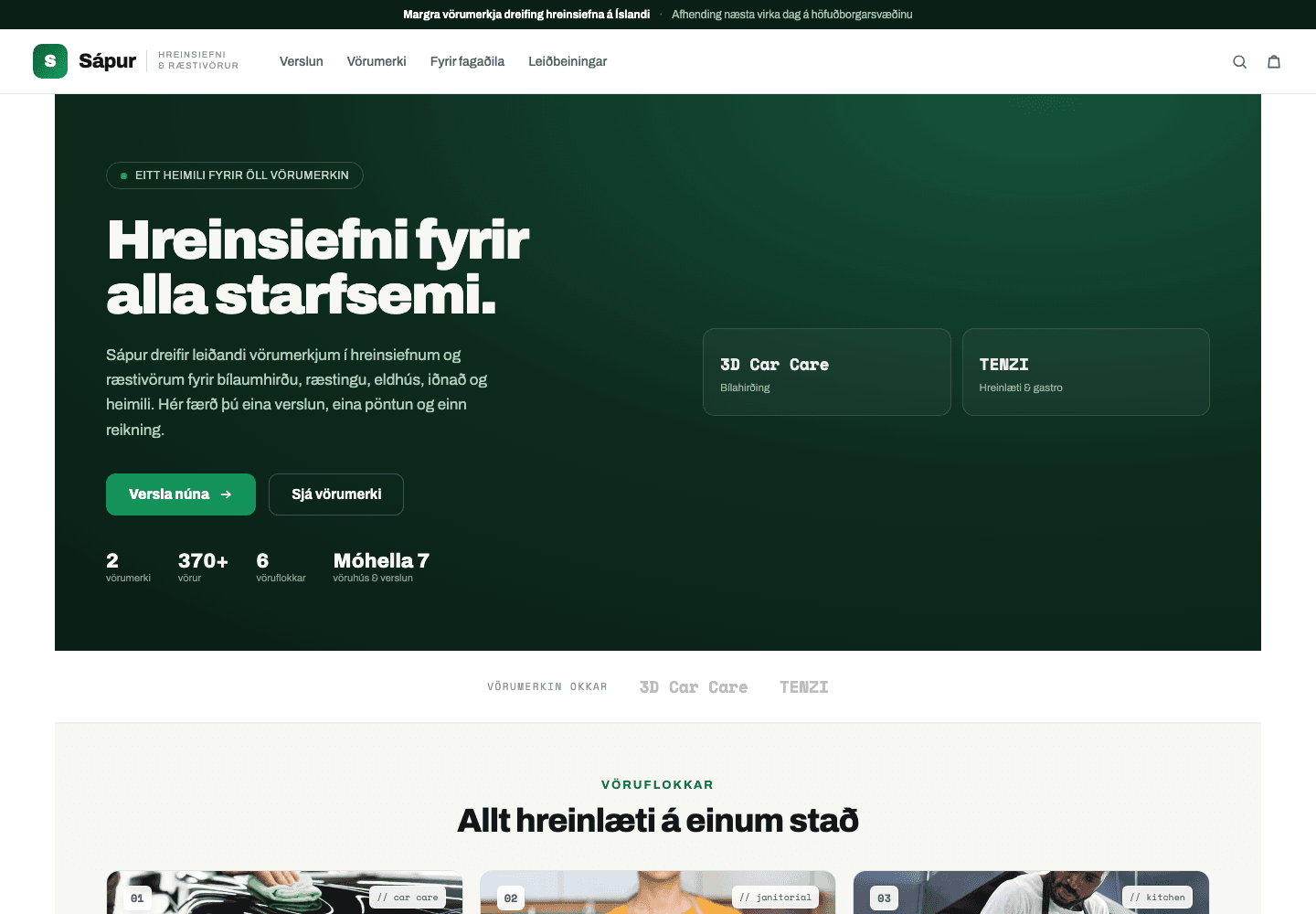Open the Verslun menu item

pos(302,61)
